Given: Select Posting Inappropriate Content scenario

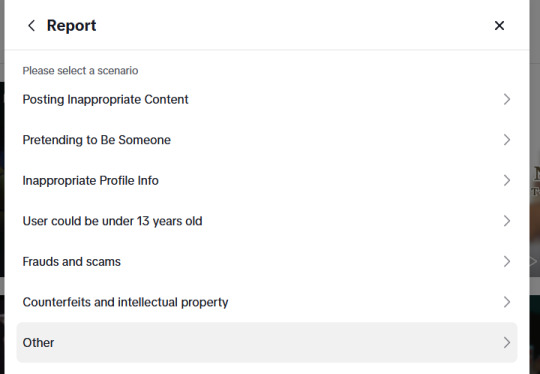Looking at the screenshot, I should 267,99.
